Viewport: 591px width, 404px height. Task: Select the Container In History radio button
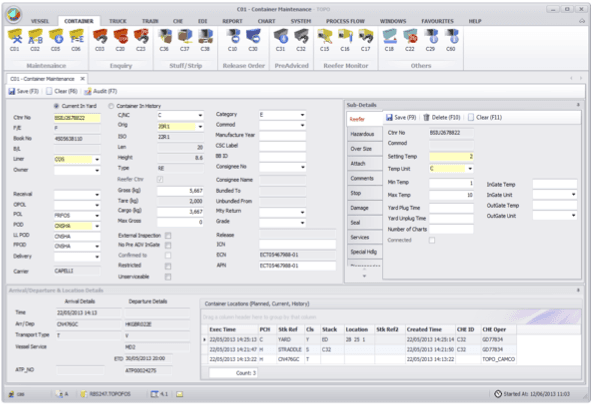(x=111, y=106)
